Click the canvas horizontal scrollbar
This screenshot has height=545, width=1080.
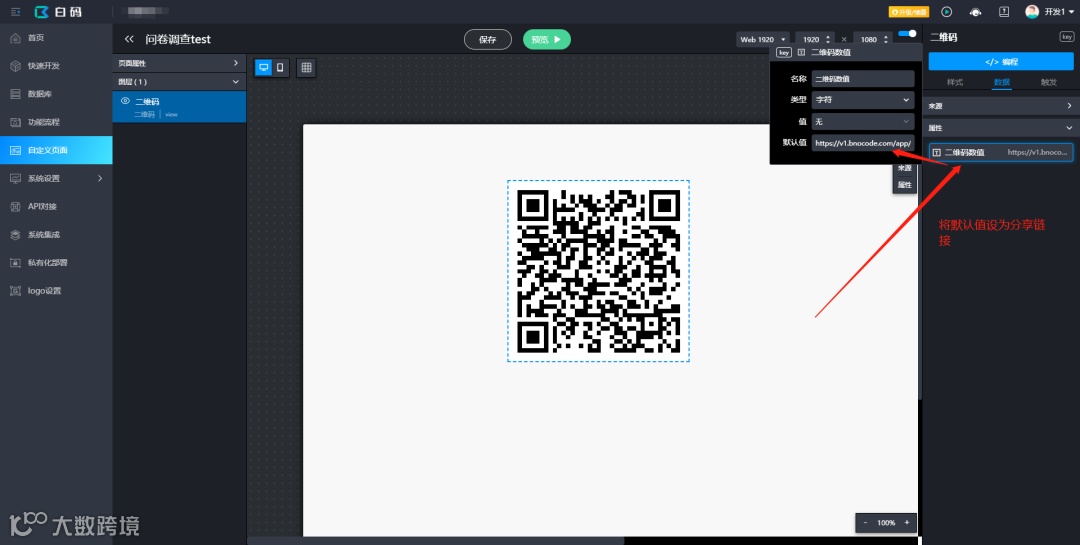click(x=435, y=541)
